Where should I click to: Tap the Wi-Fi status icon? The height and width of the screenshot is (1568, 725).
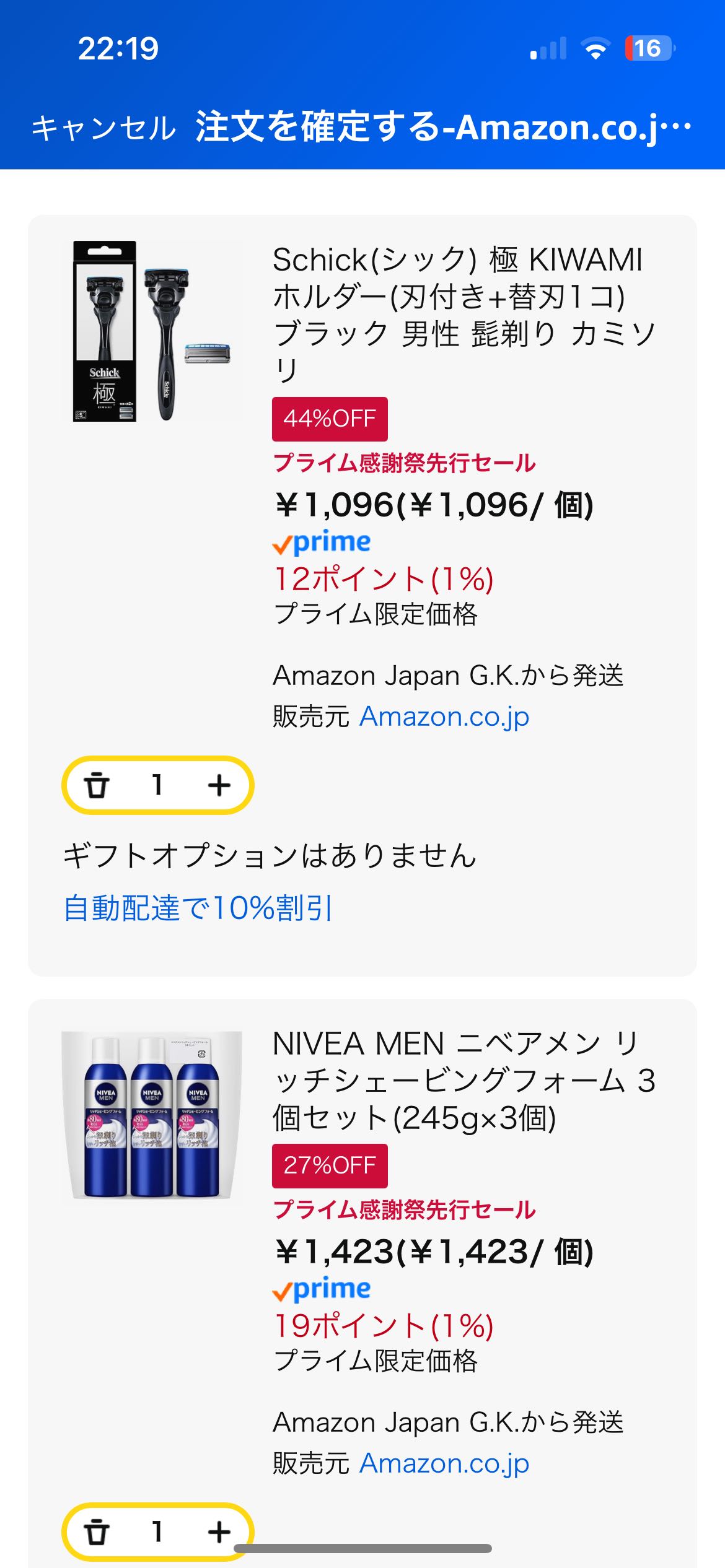[595, 48]
